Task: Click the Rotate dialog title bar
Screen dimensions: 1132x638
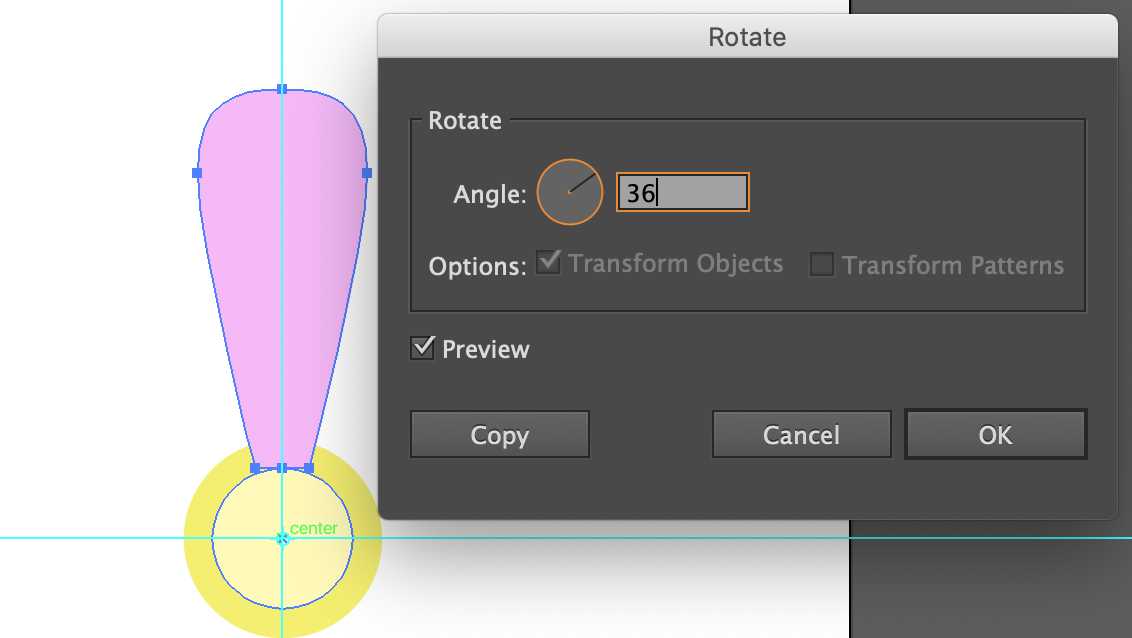Action: click(x=747, y=37)
